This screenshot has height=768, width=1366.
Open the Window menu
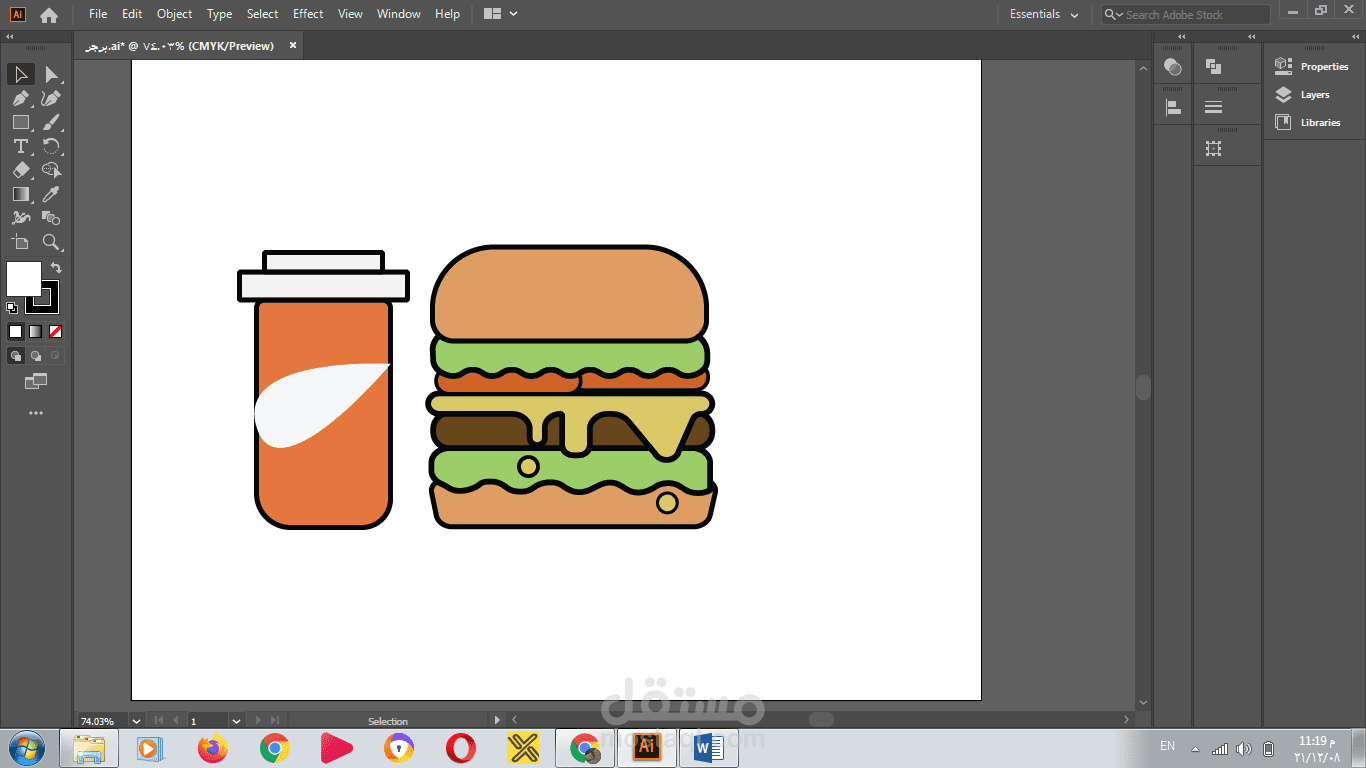coord(399,14)
